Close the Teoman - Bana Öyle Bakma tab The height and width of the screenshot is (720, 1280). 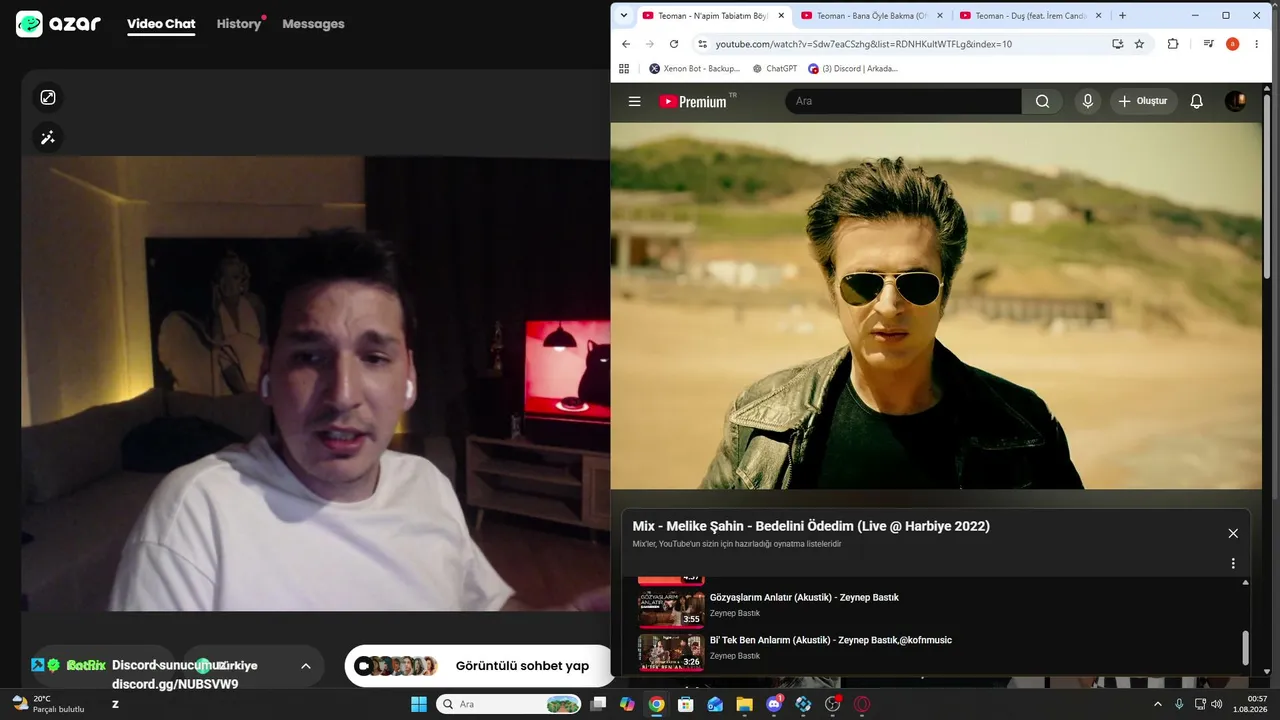coord(938,16)
